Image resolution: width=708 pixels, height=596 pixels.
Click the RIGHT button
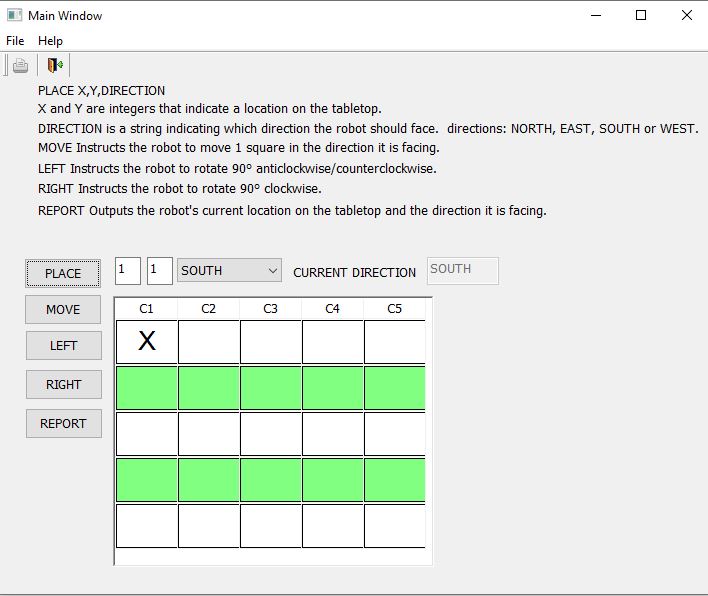(64, 384)
